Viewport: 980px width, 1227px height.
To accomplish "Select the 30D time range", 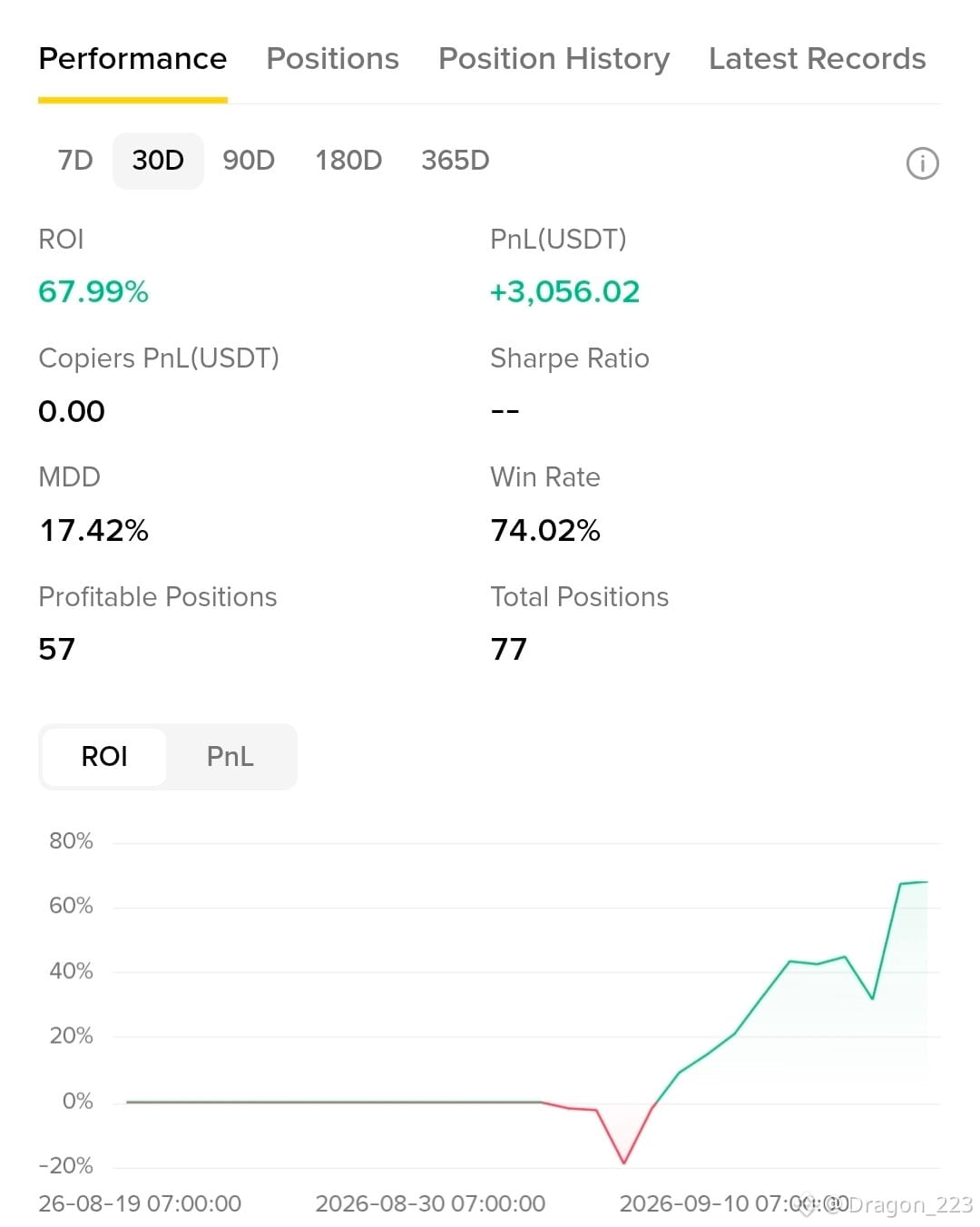I will coord(158,161).
